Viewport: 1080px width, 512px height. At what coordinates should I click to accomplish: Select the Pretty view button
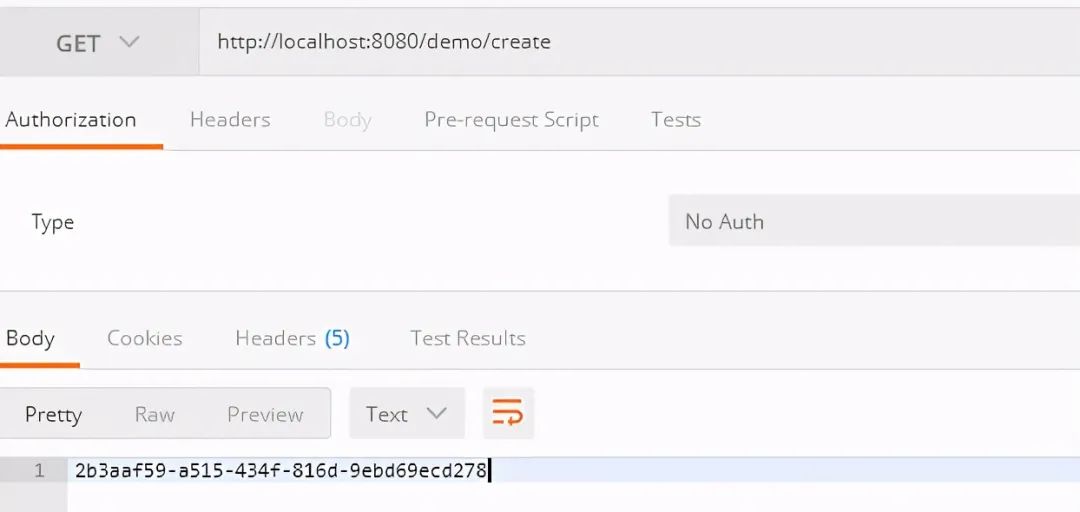53,414
